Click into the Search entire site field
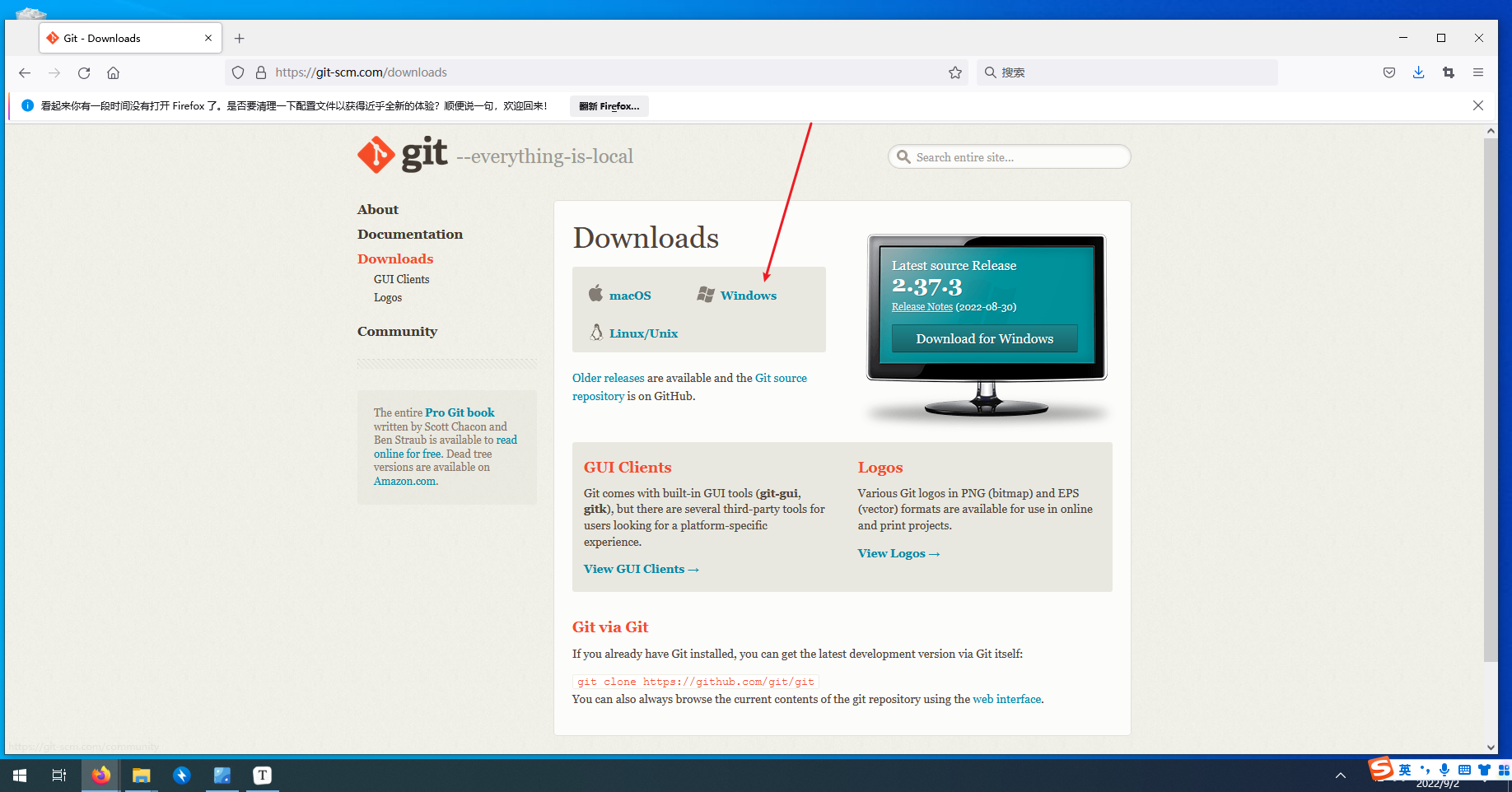The height and width of the screenshot is (792, 1512). tap(1010, 157)
